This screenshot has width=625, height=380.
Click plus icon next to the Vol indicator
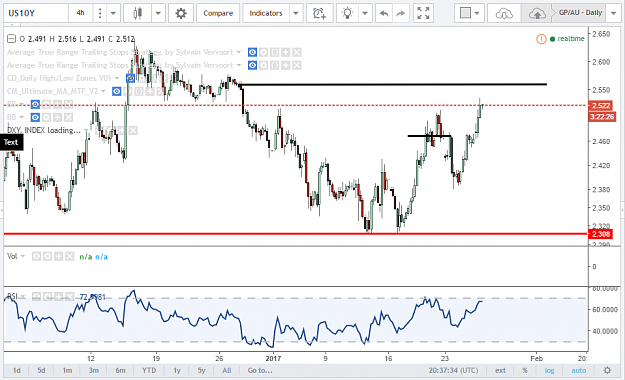(59, 256)
